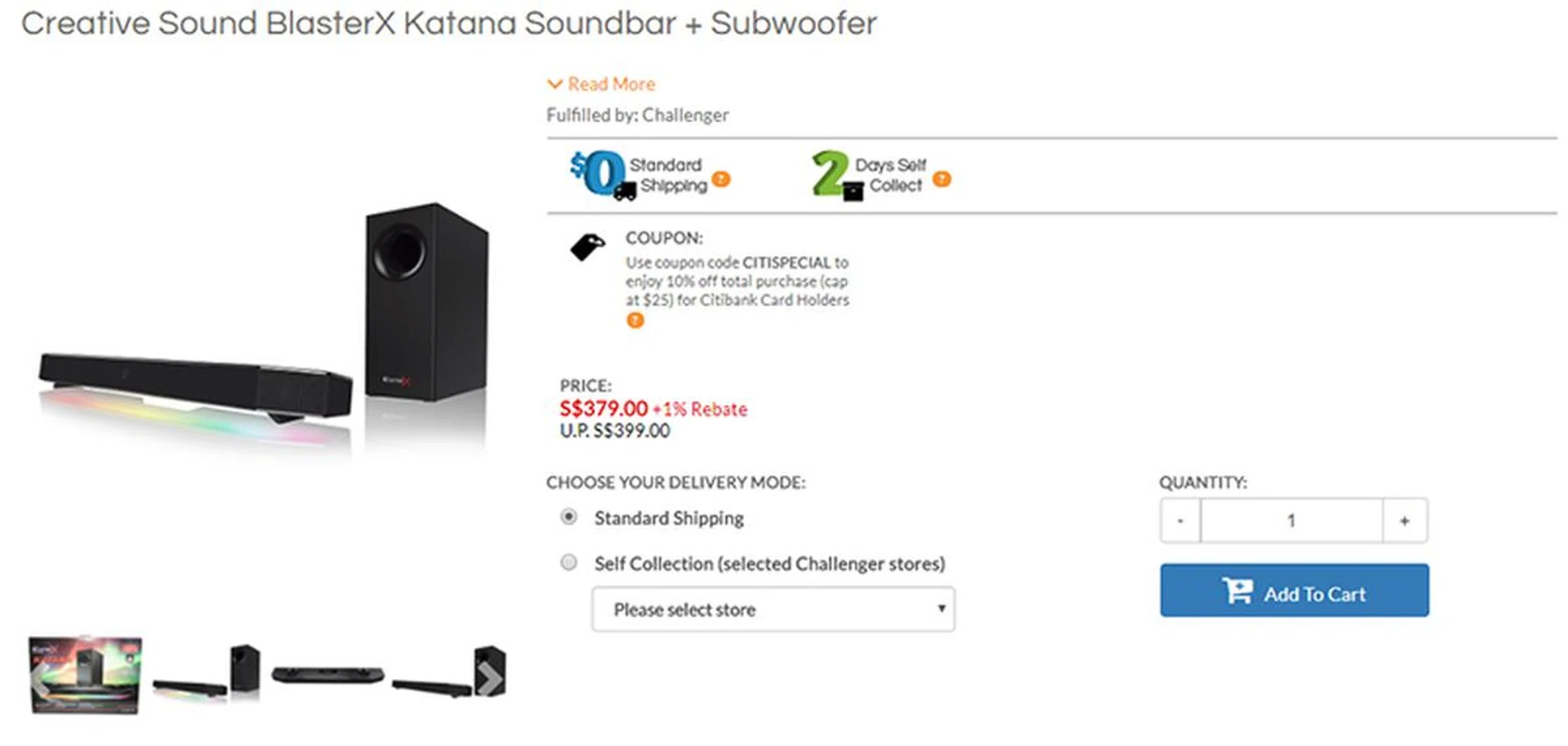Open the Please select store dropdown

click(773, 610)
